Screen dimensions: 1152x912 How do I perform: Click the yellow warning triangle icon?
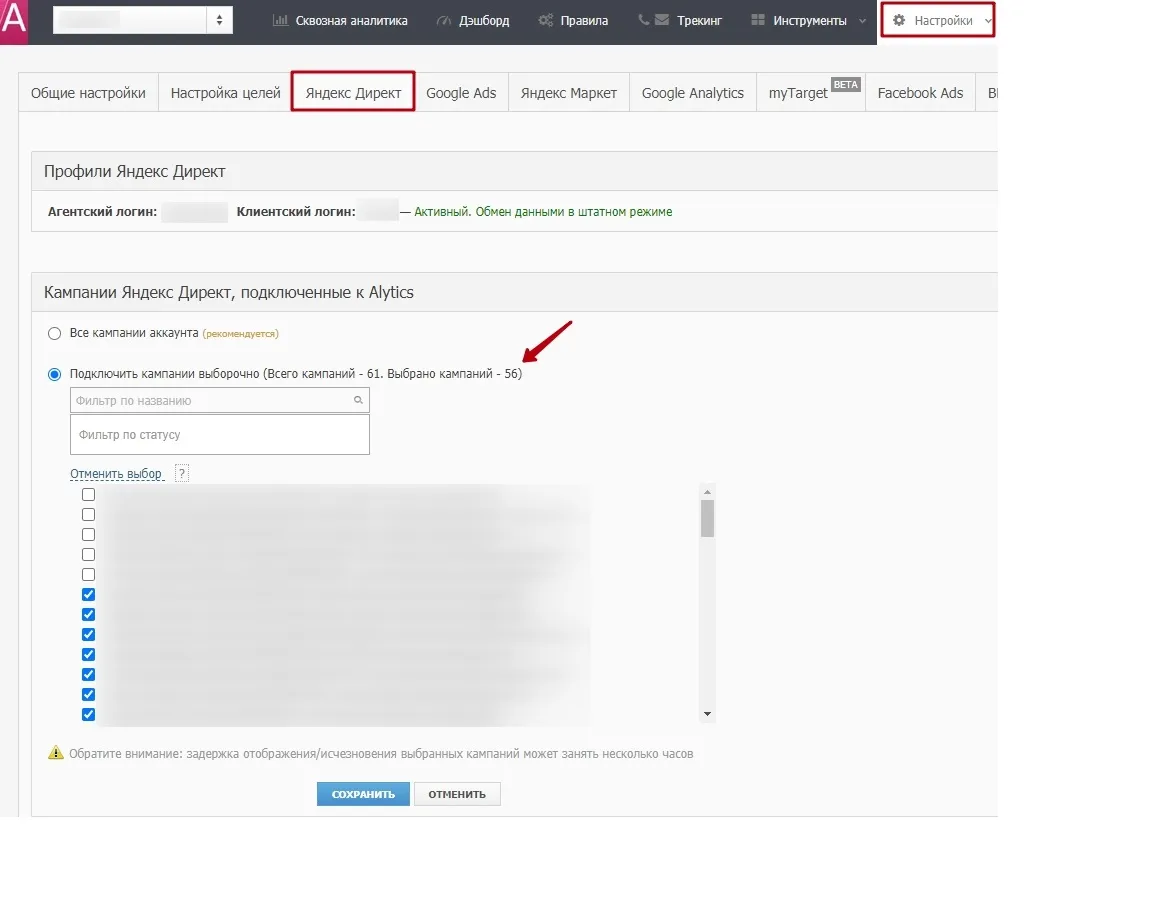pos(56,753)
